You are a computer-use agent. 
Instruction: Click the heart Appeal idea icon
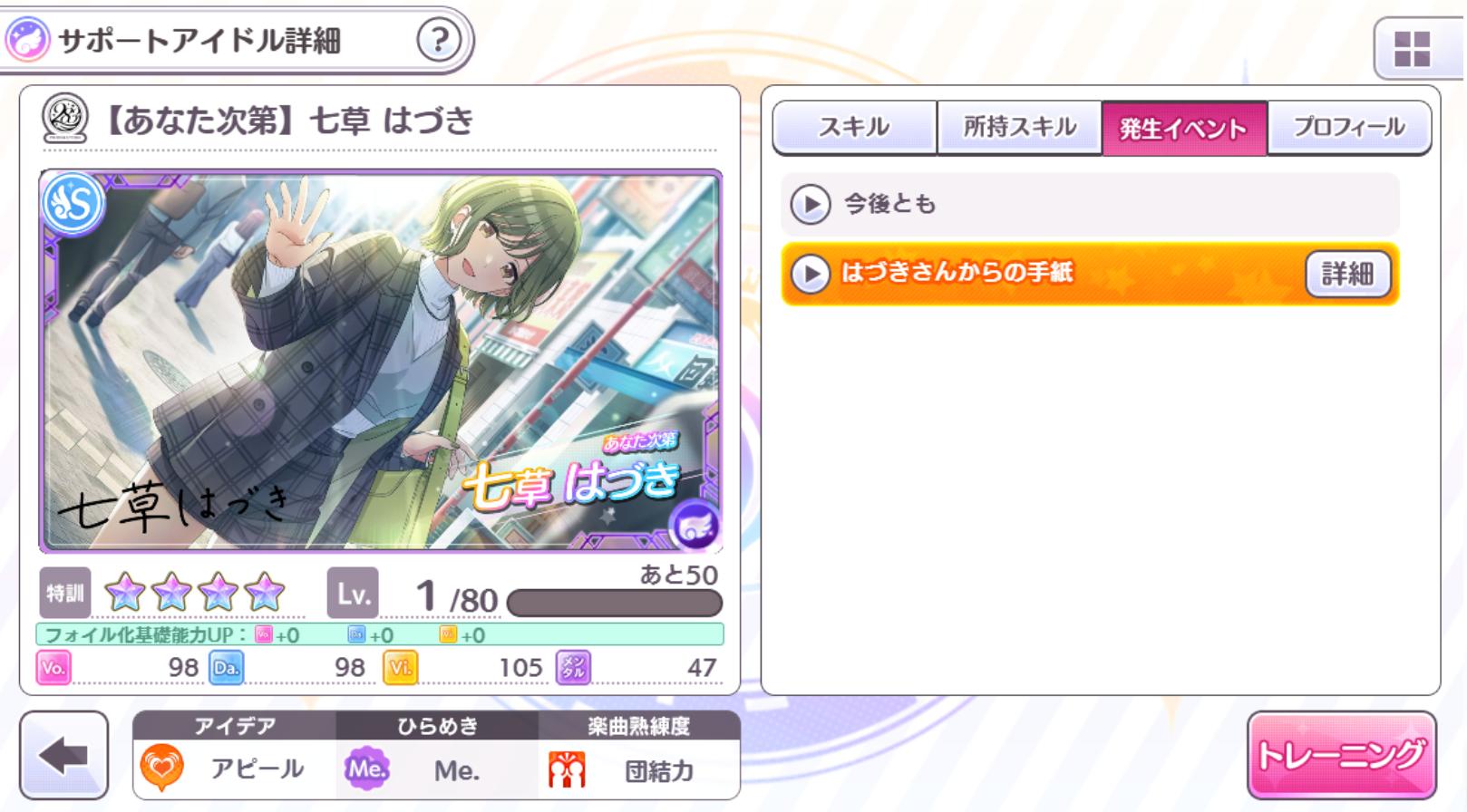tap(162, 769)
